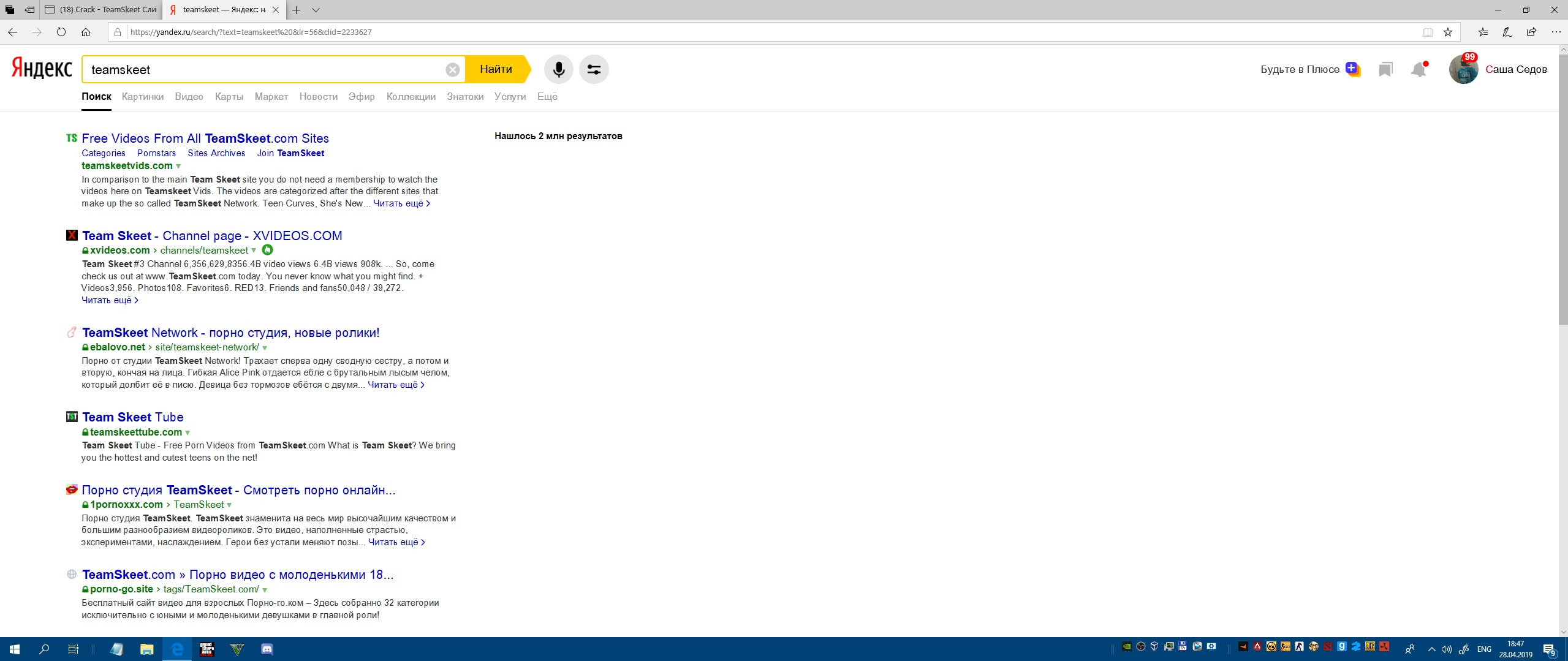The height and width of the screenshot is (661, 1568).
Task: Click the Саша Седов username
Action: pyautogui.click(x=1516, y=69)
